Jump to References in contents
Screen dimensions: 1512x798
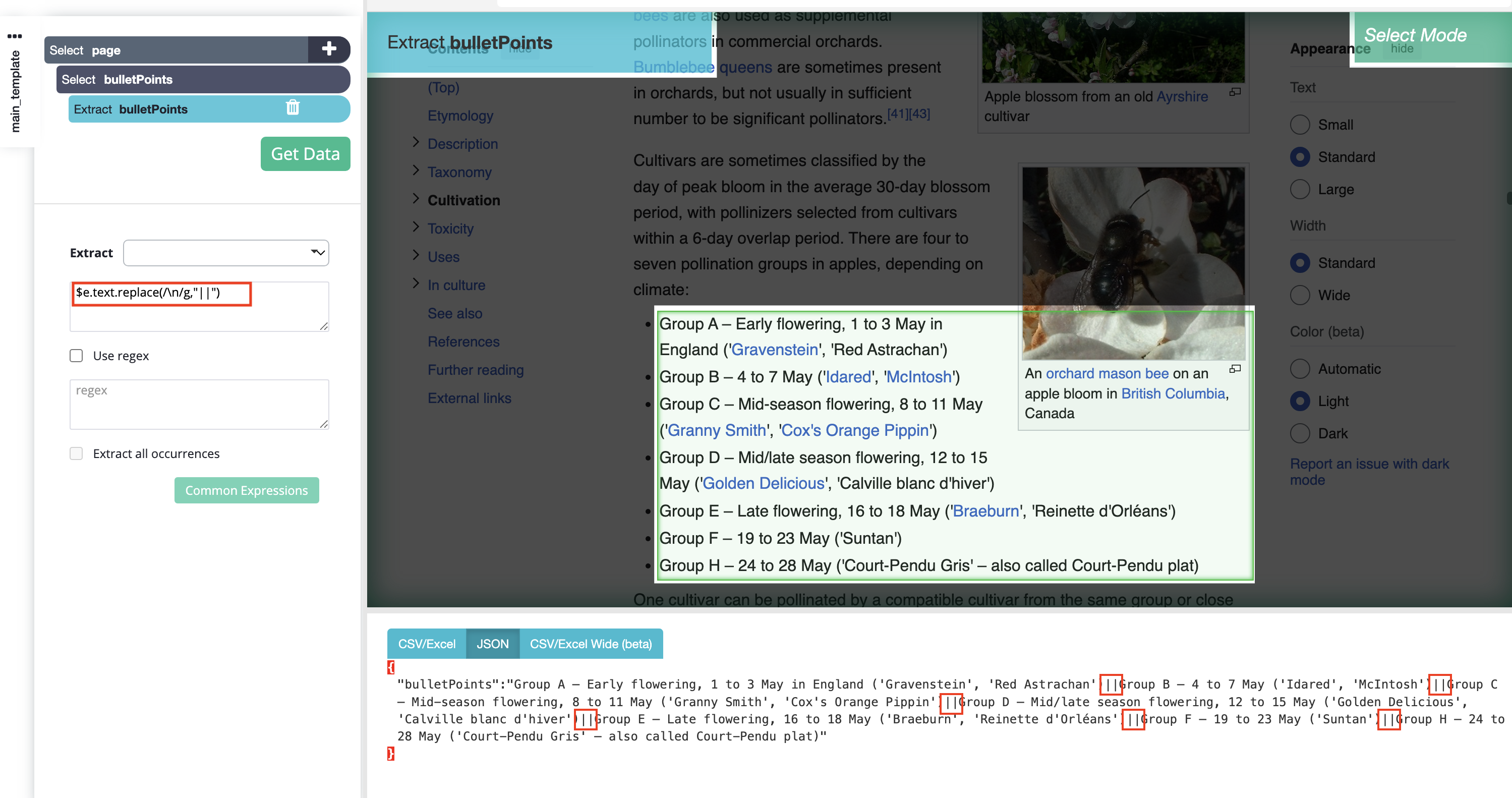click(x=463, y=342)
